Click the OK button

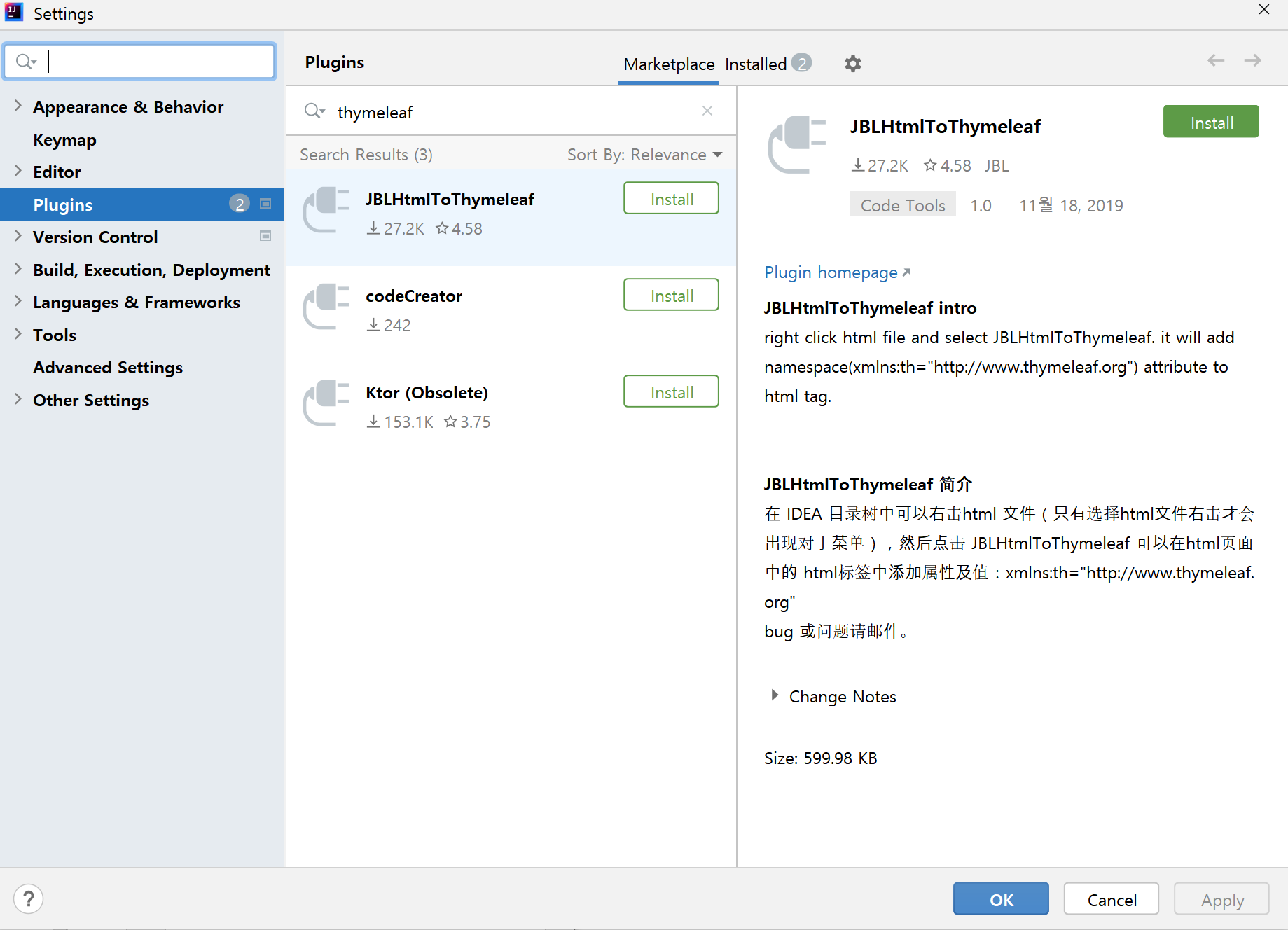click(1001, 899)
